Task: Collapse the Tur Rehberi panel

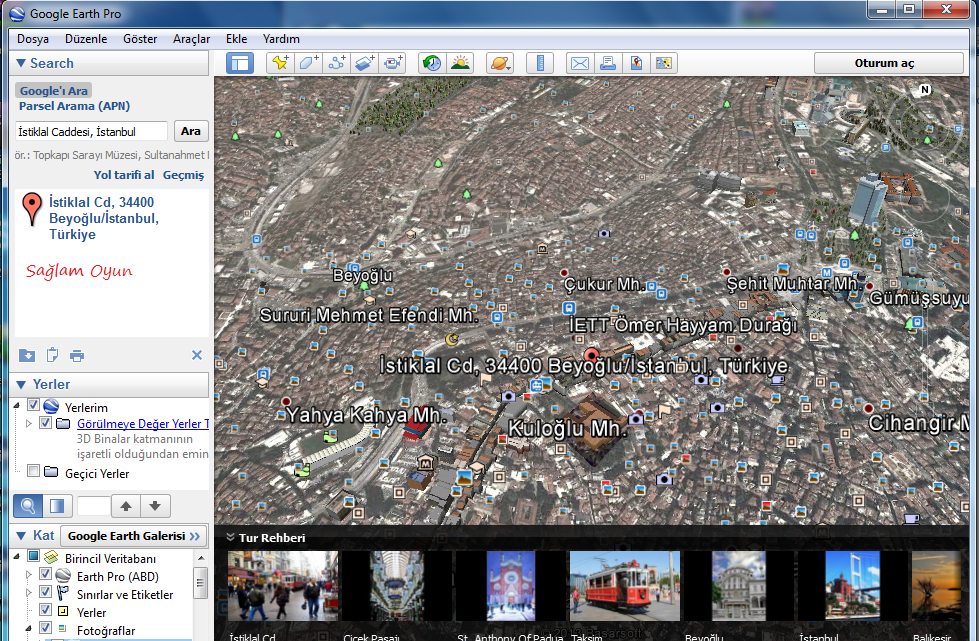Action: point(230,537)
